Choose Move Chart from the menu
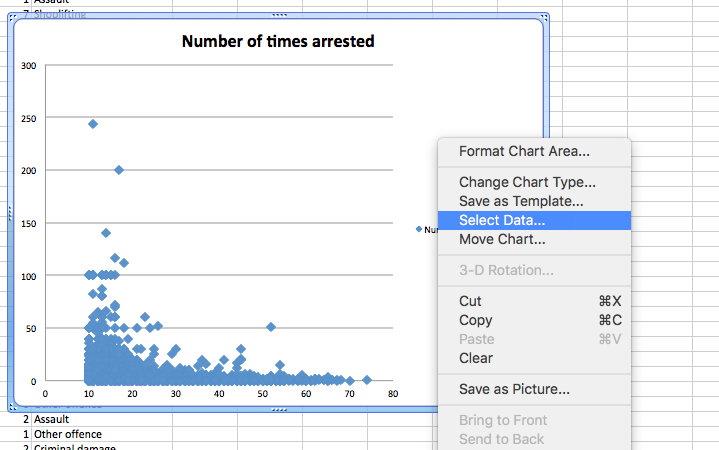The width and height of the screenshot is (719, 450). pos(502,239)
